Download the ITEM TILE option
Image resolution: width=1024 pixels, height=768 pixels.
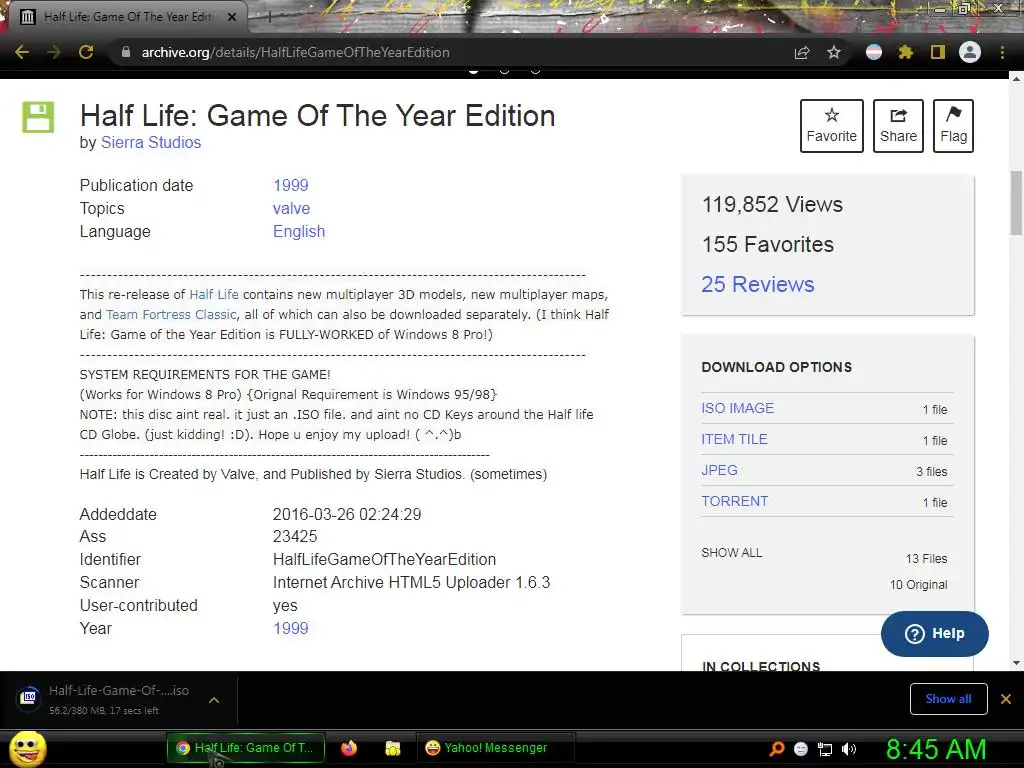[x=734, y=440]
